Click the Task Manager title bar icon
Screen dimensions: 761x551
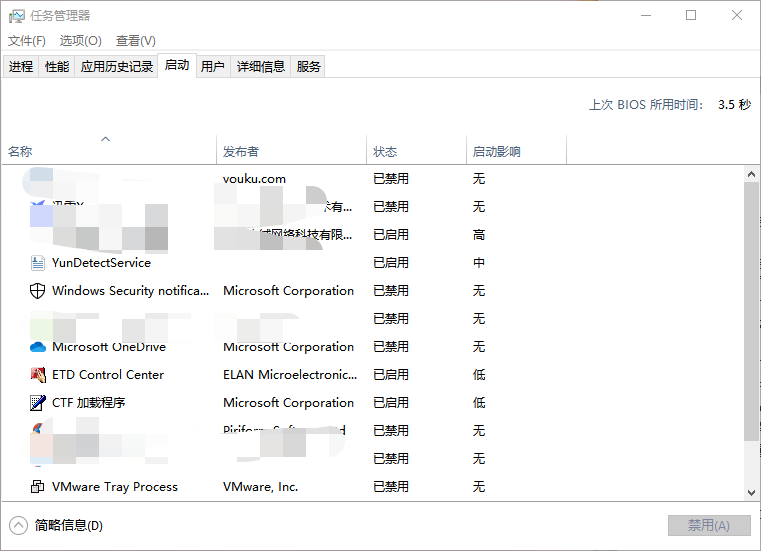point(17,16)
